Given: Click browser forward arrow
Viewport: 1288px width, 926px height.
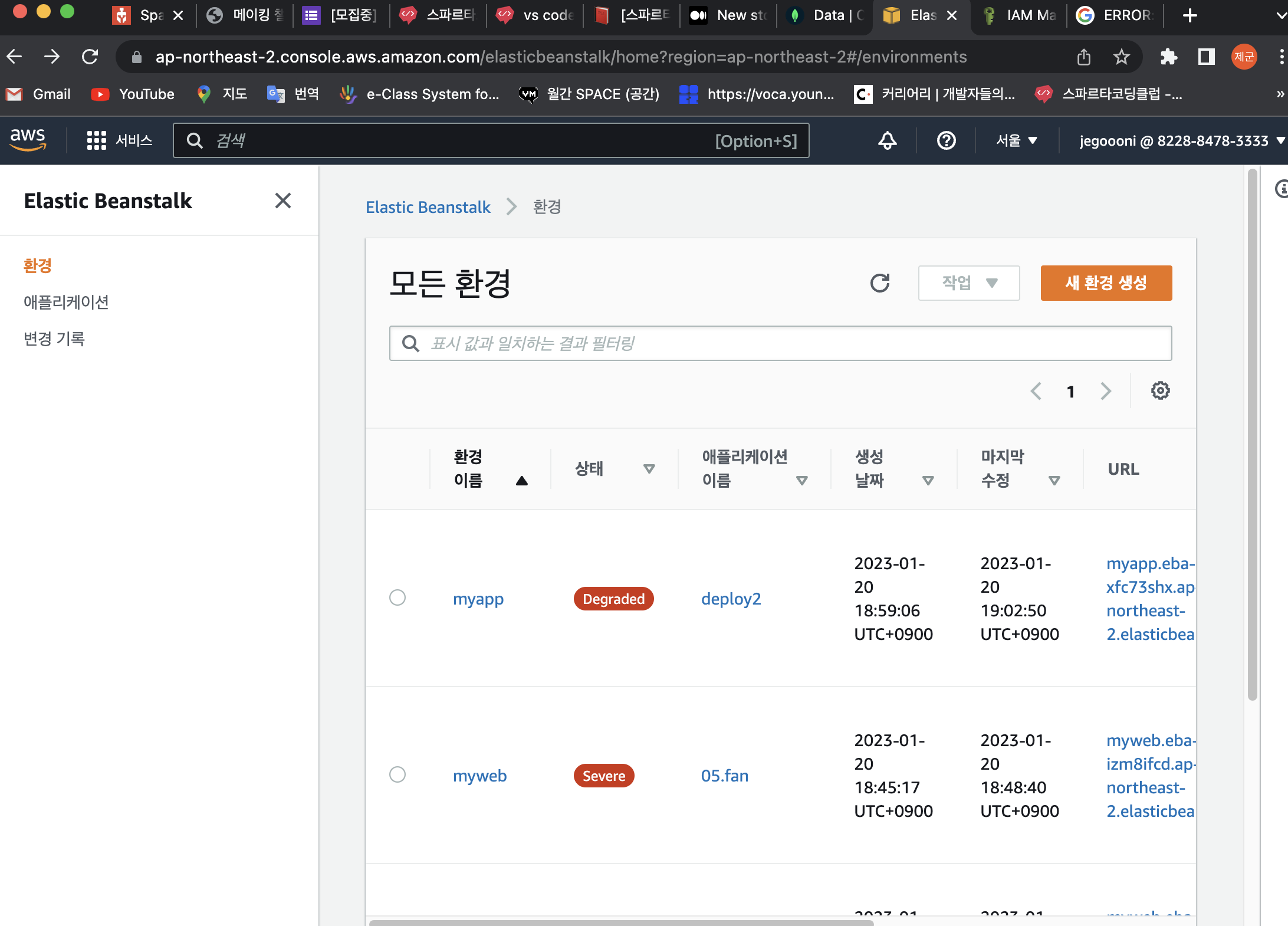Looking at the screenshot, I should coord(52,57).
